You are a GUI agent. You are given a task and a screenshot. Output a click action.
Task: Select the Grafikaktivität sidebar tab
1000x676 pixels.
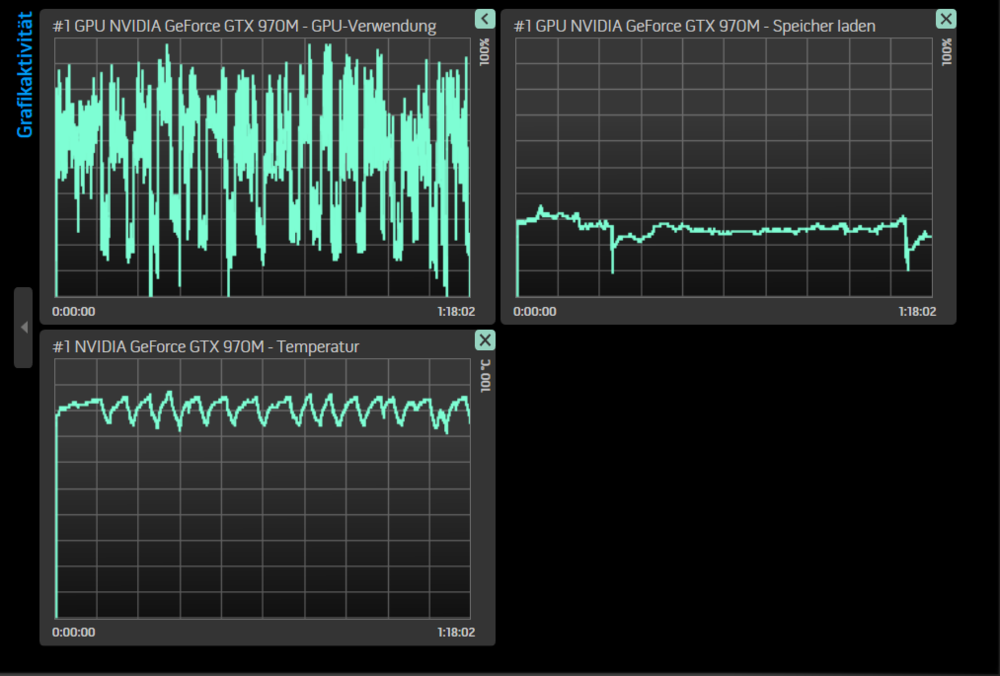(x=20, y=75)
